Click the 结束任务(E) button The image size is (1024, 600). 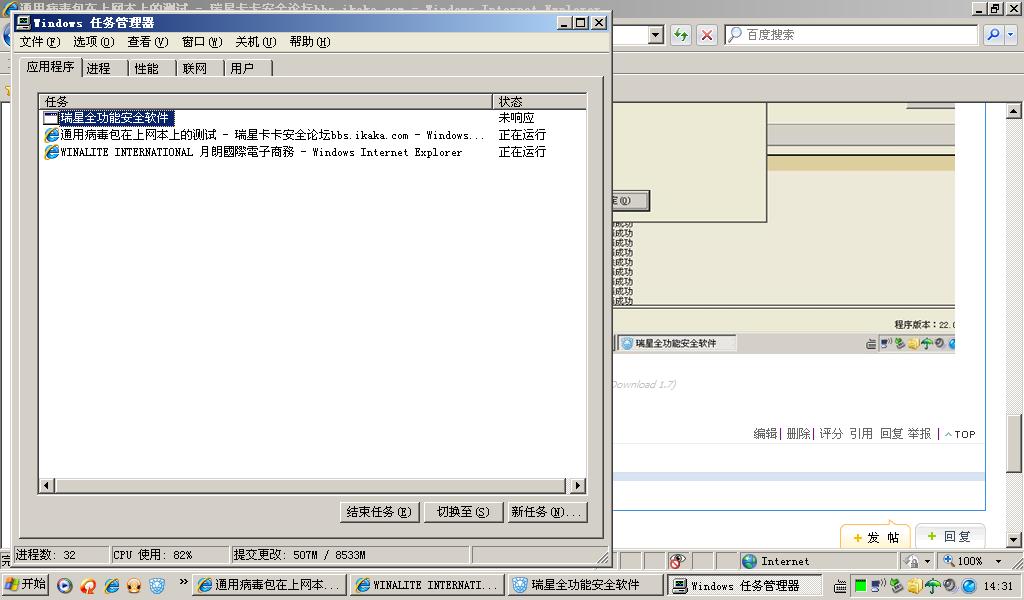(379, 512)
